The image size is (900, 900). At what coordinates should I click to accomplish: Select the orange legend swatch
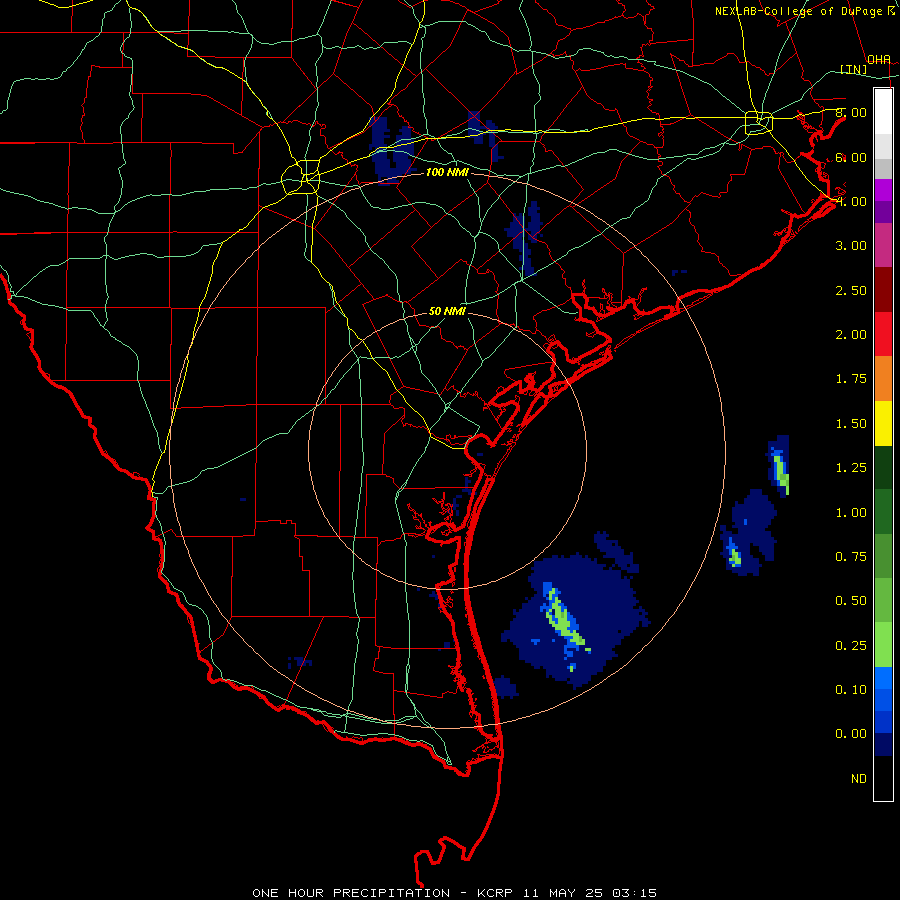[883, 379]
